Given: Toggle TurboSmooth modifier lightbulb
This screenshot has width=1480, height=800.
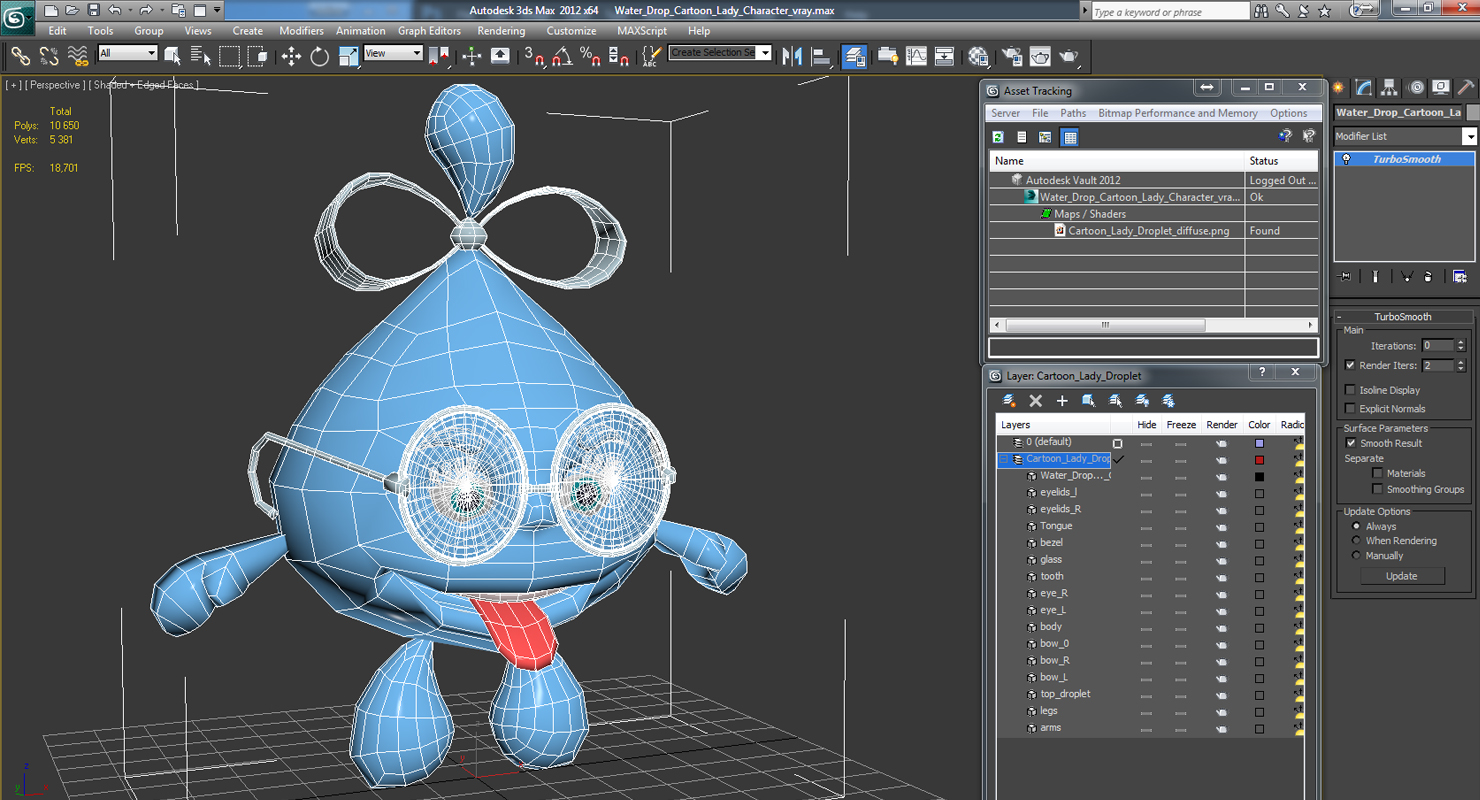Looking at the screenshot, I should point(1346,159).
